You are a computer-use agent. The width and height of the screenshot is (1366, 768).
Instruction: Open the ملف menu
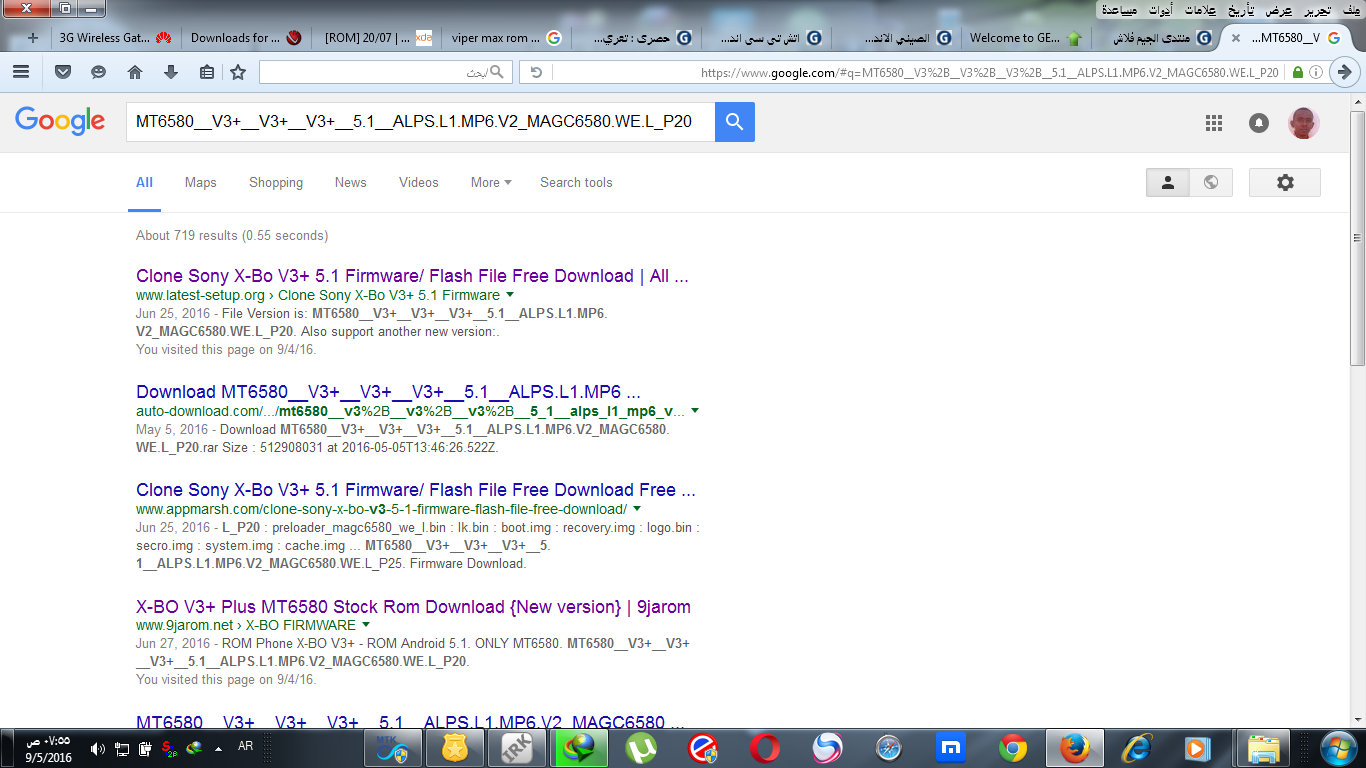(1351, 10)
